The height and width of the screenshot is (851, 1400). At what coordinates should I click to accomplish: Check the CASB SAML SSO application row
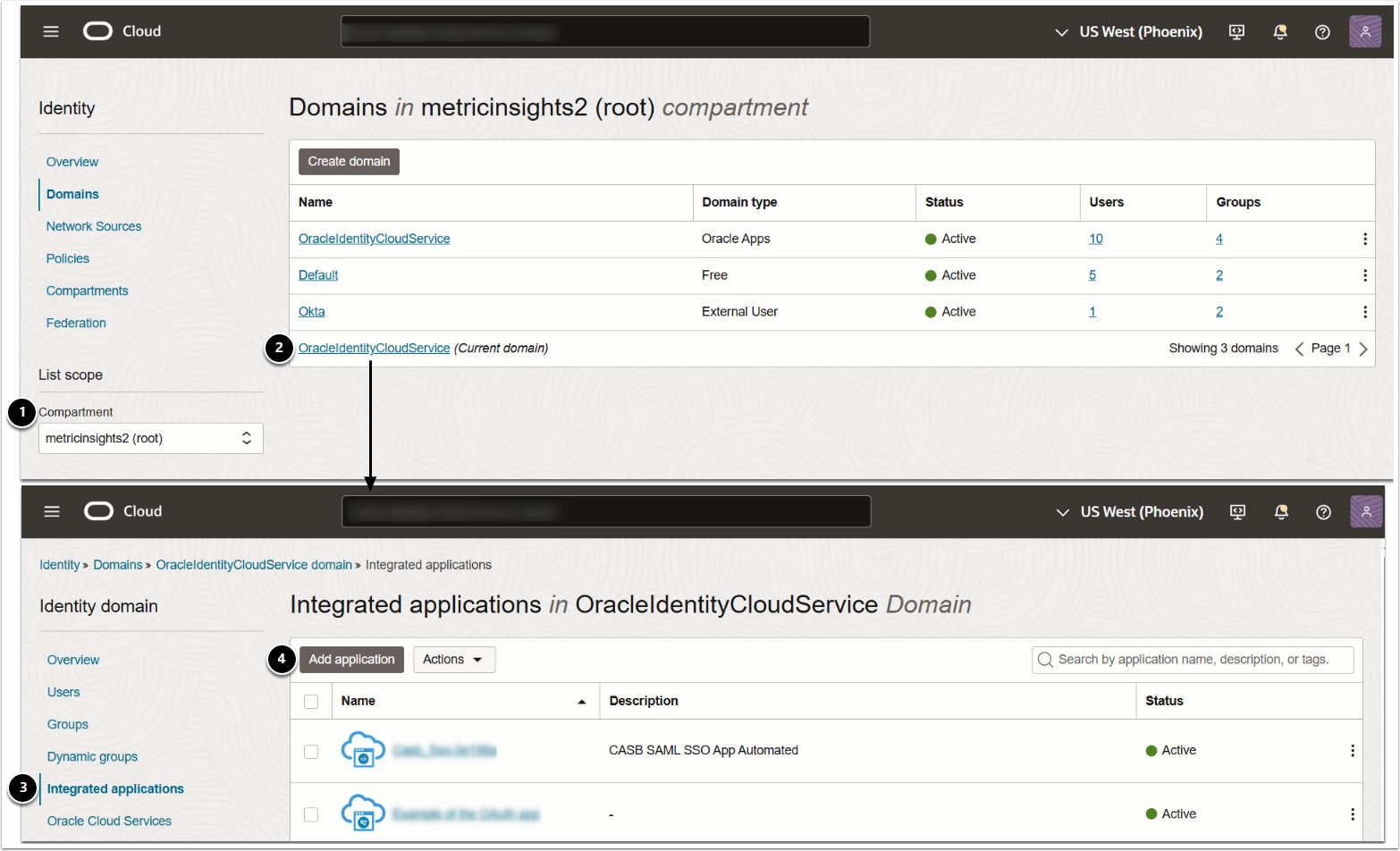(x=311, y=751)
